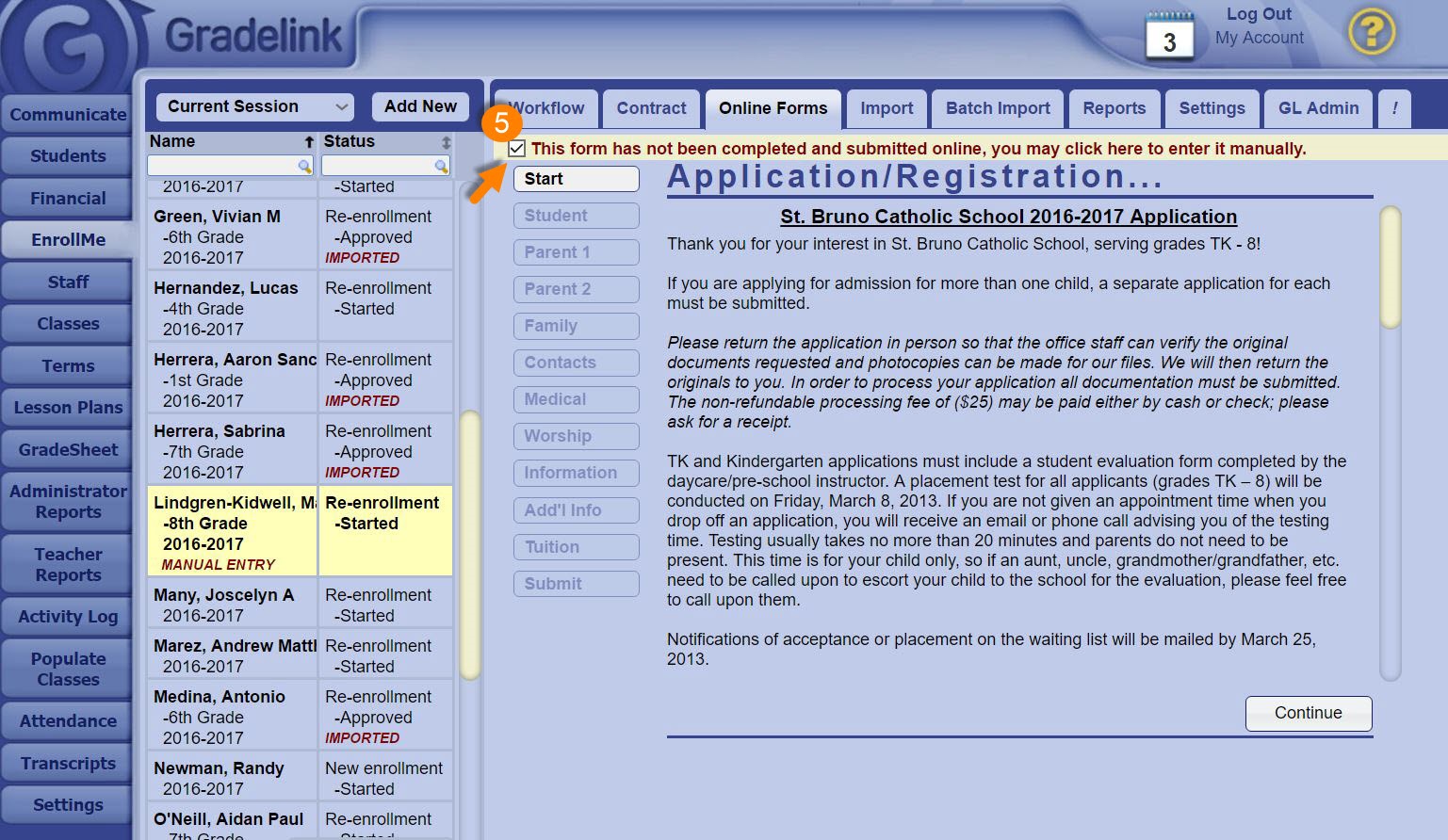Open Communicate in the sidebar
Viewport: 1448px width, 840px height.
click(67, 114)
